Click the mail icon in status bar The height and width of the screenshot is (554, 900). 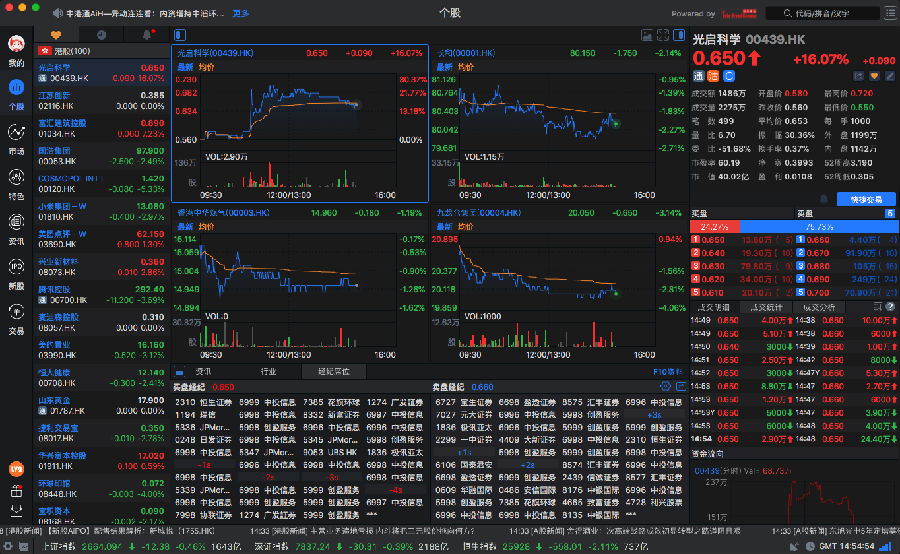(x=24, y=547)
